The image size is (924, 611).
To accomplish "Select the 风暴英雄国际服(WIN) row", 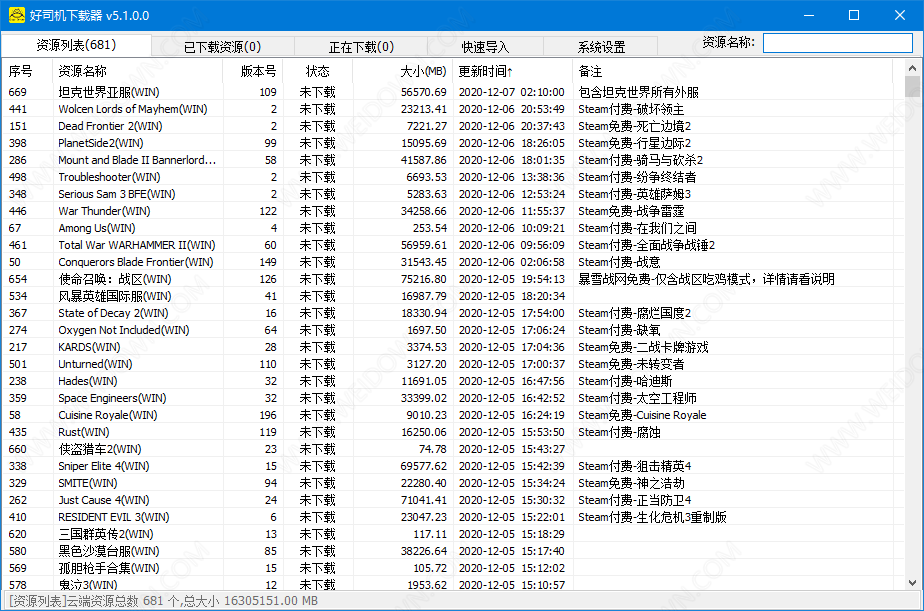I will (453, 296).
